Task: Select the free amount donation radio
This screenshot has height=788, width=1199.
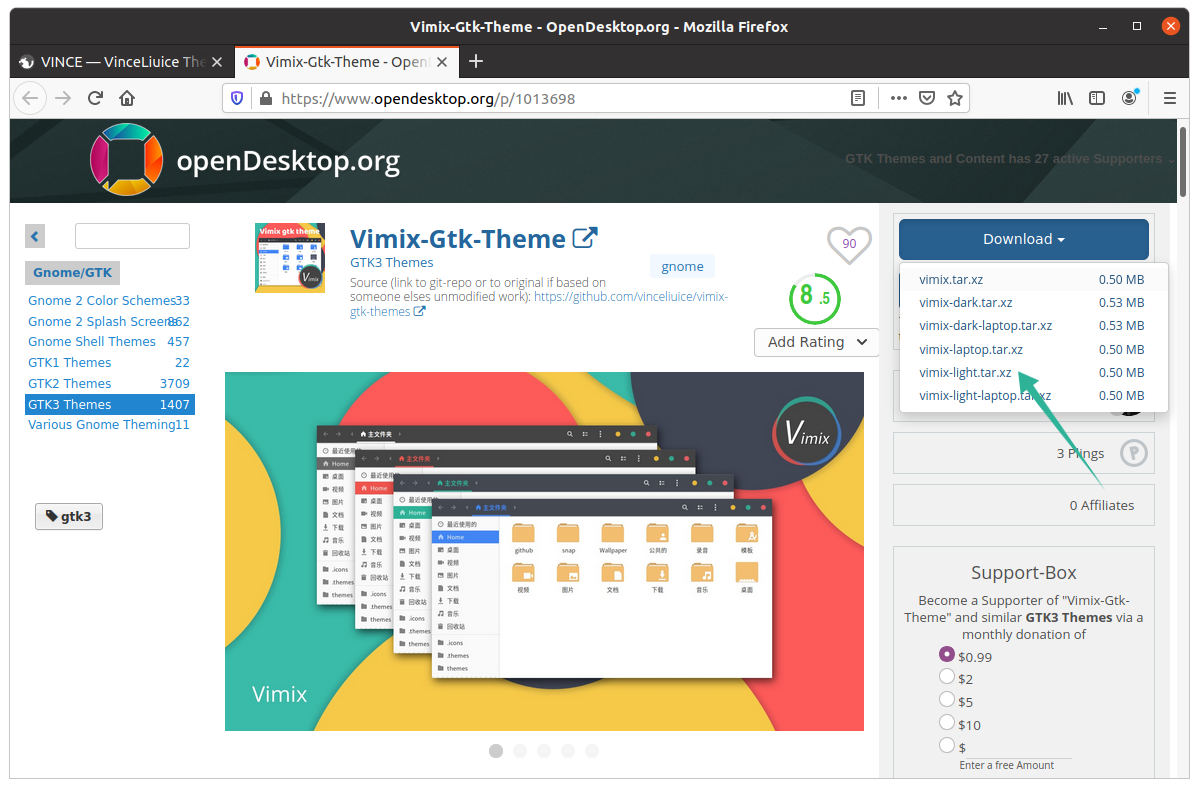Action: pyautogui.click(x=947, y=745)
